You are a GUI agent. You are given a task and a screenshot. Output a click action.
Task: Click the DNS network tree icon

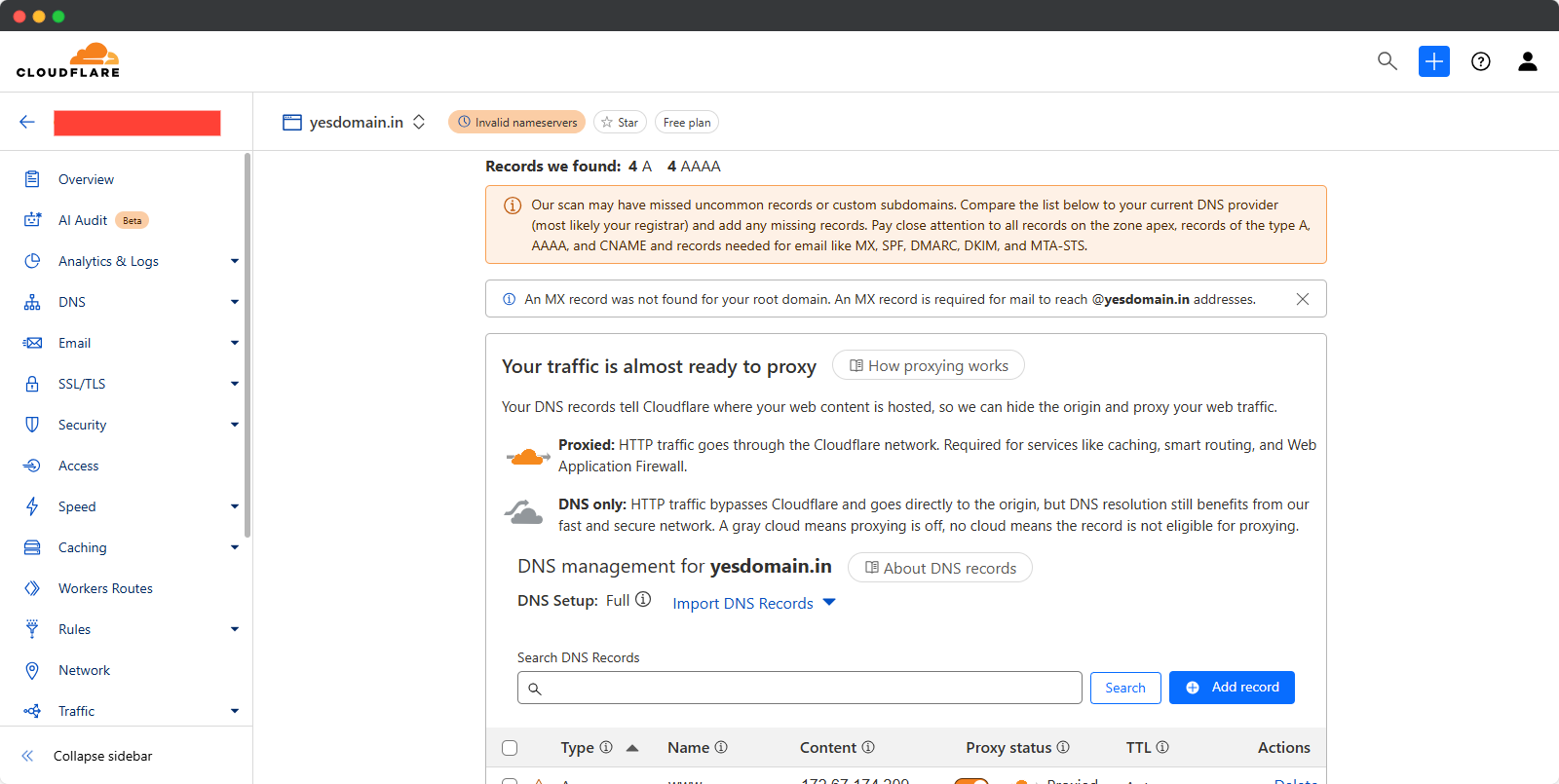click(32, 302)
